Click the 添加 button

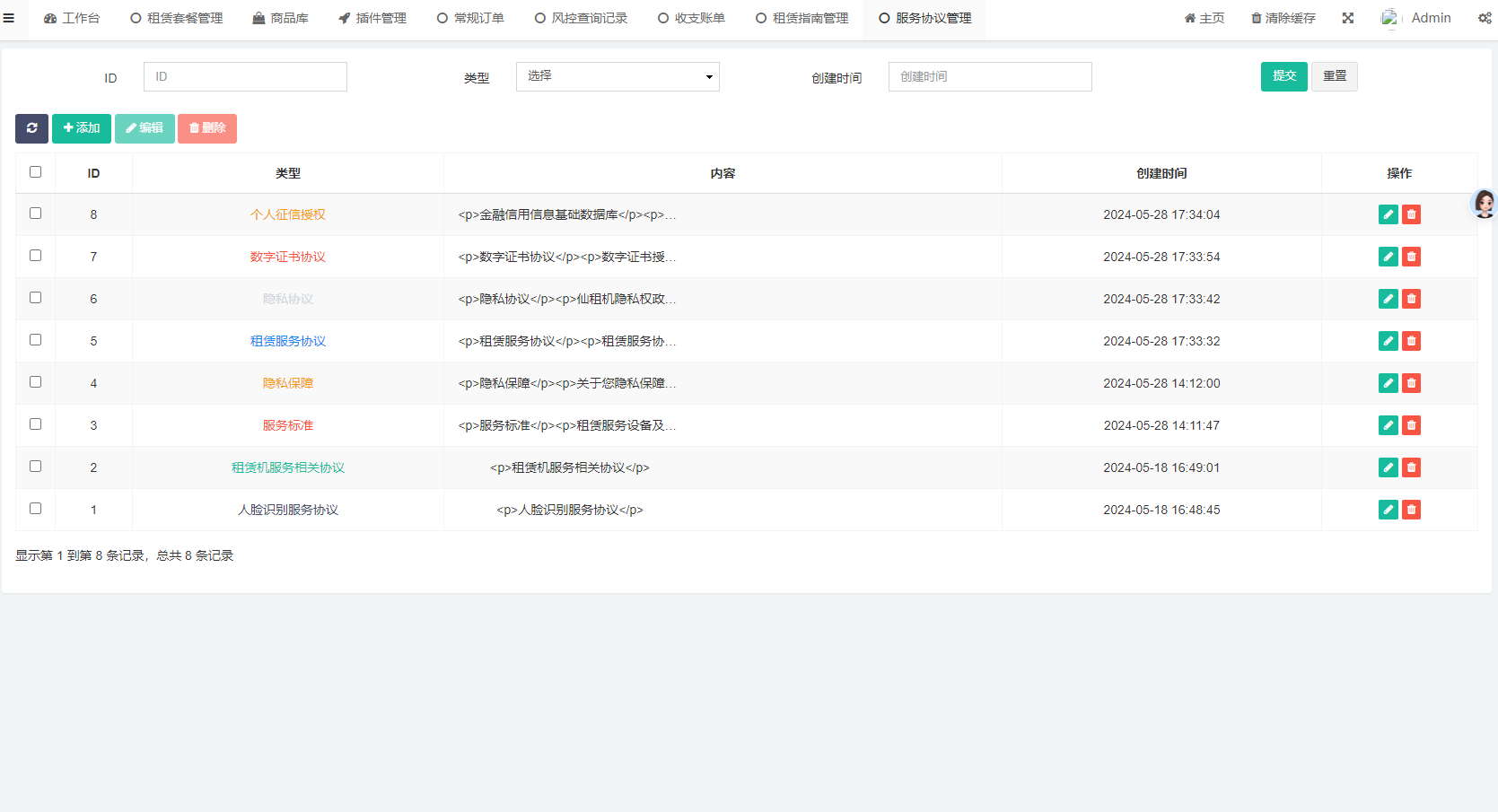coord(82,128)
